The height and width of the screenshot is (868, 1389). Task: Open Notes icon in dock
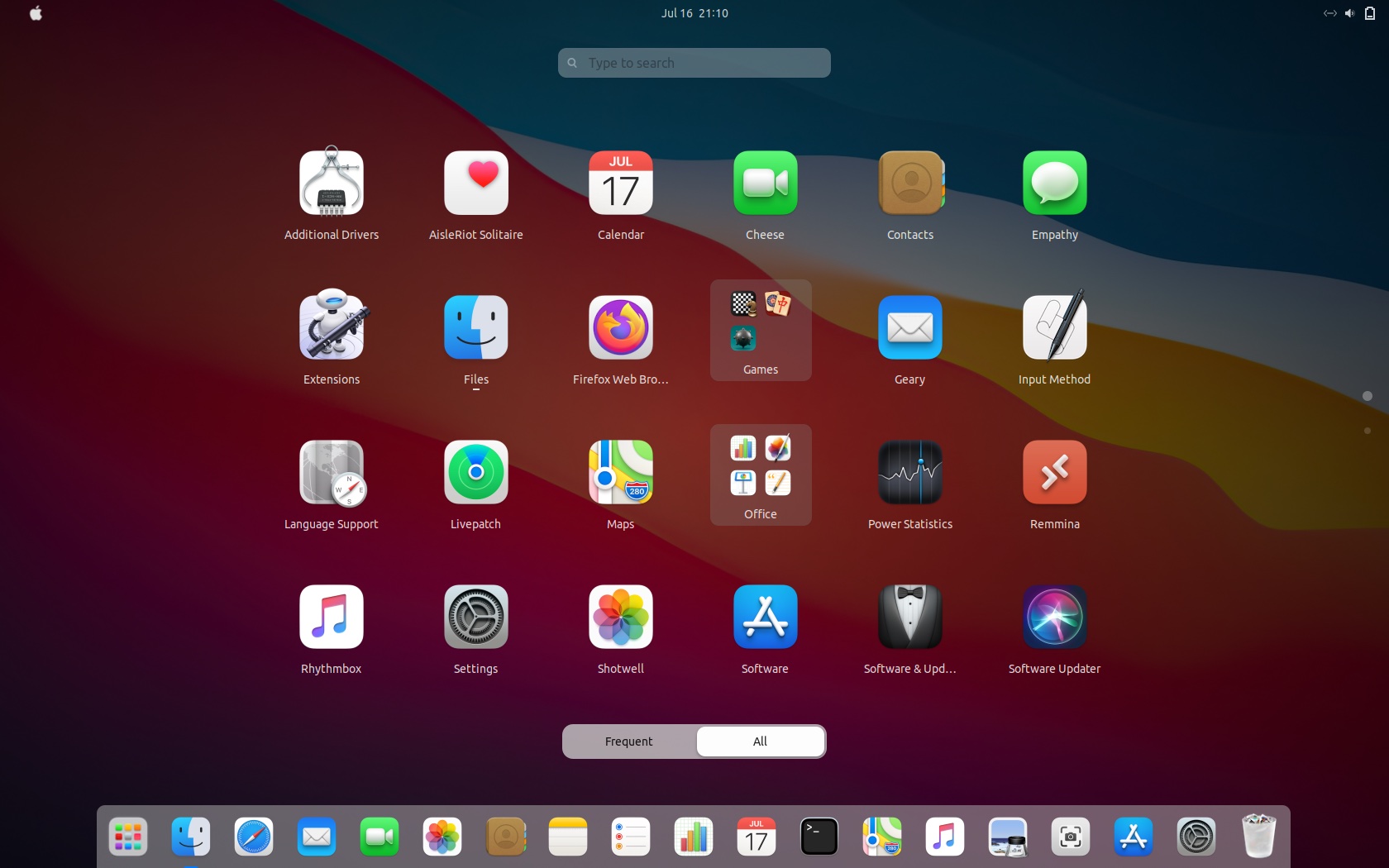(568, 837)
